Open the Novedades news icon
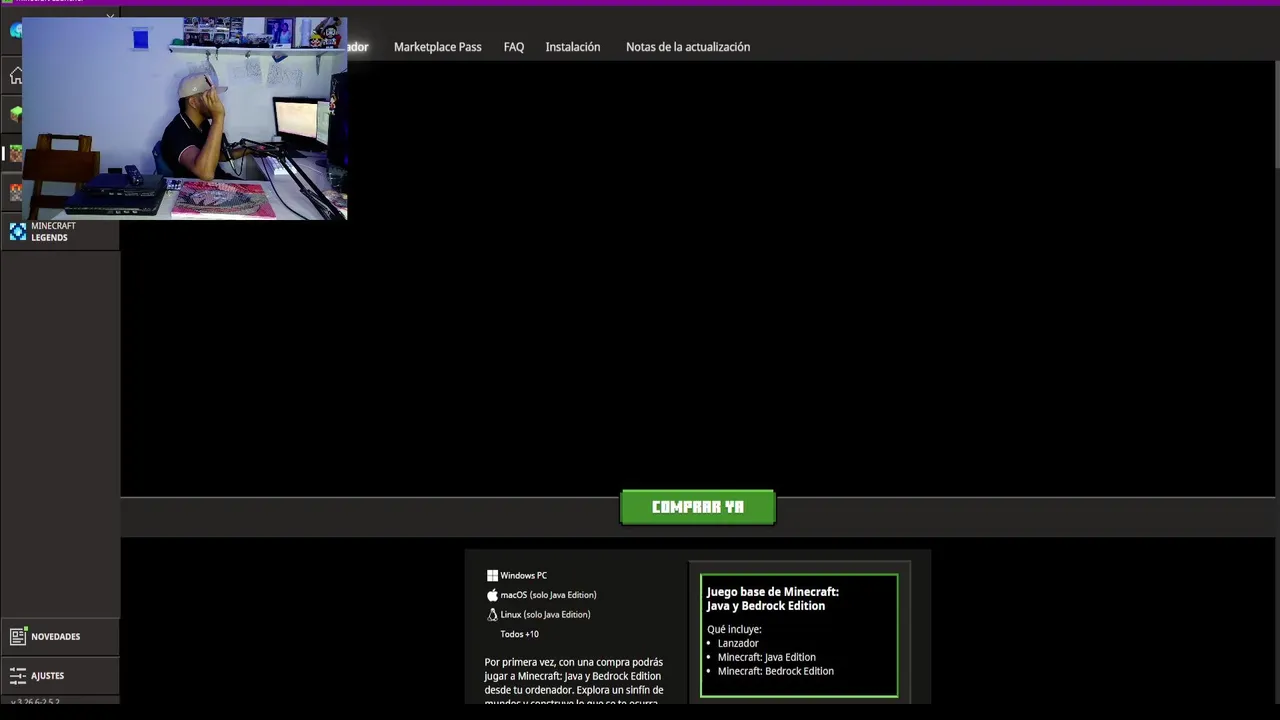1280x720 pixels. point(17,636)
